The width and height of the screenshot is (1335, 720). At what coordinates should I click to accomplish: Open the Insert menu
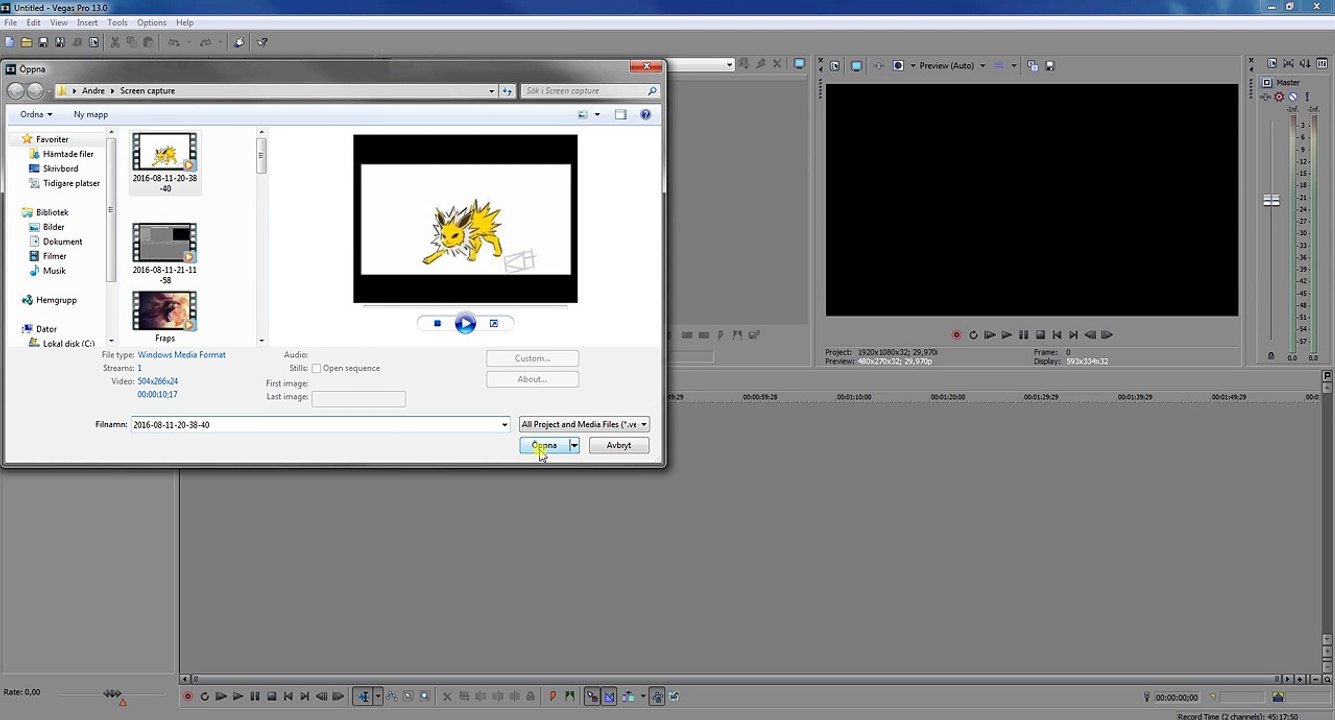pos(87,22)
